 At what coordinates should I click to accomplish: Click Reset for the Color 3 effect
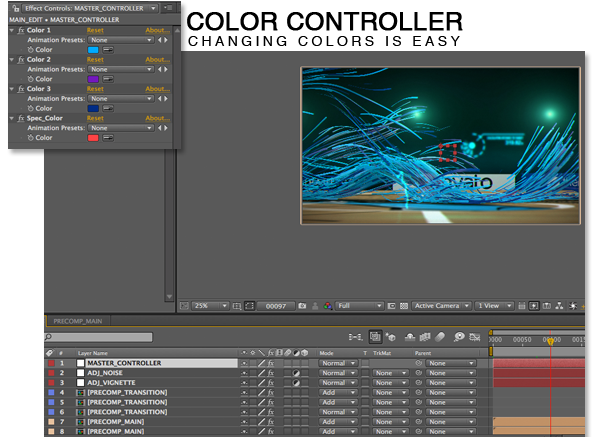click(95, 89)
